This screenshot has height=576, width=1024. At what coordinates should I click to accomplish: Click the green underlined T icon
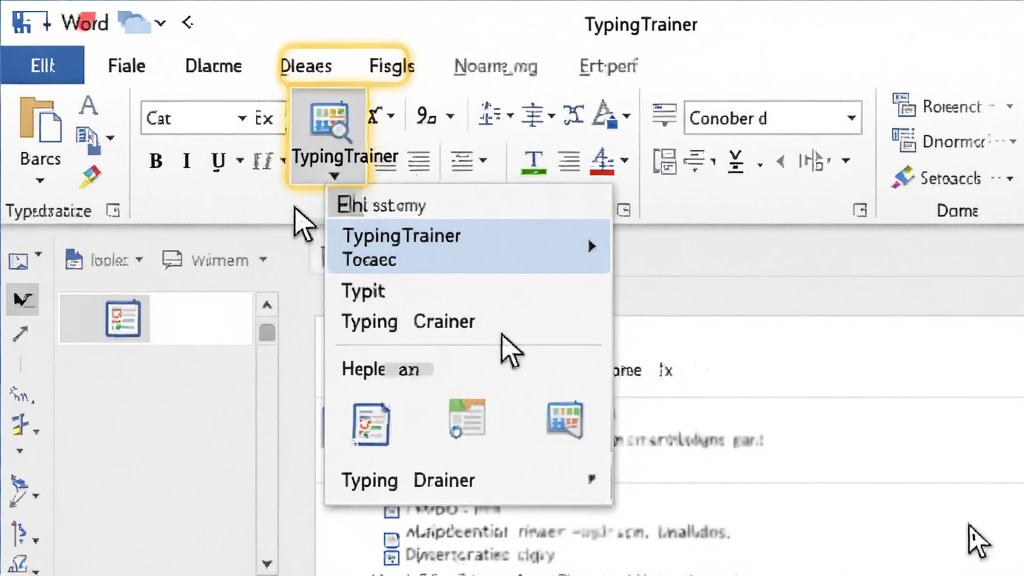[x=534, y=161]
